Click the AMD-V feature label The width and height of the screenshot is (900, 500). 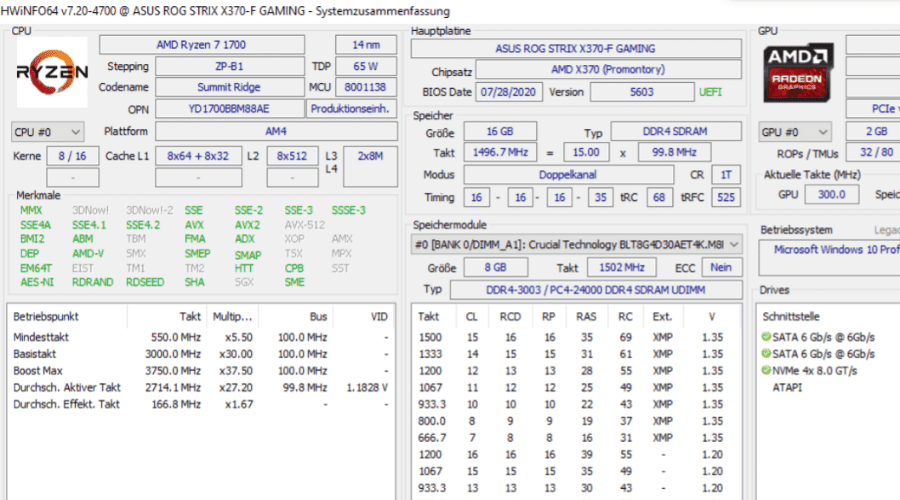(88, 254)
